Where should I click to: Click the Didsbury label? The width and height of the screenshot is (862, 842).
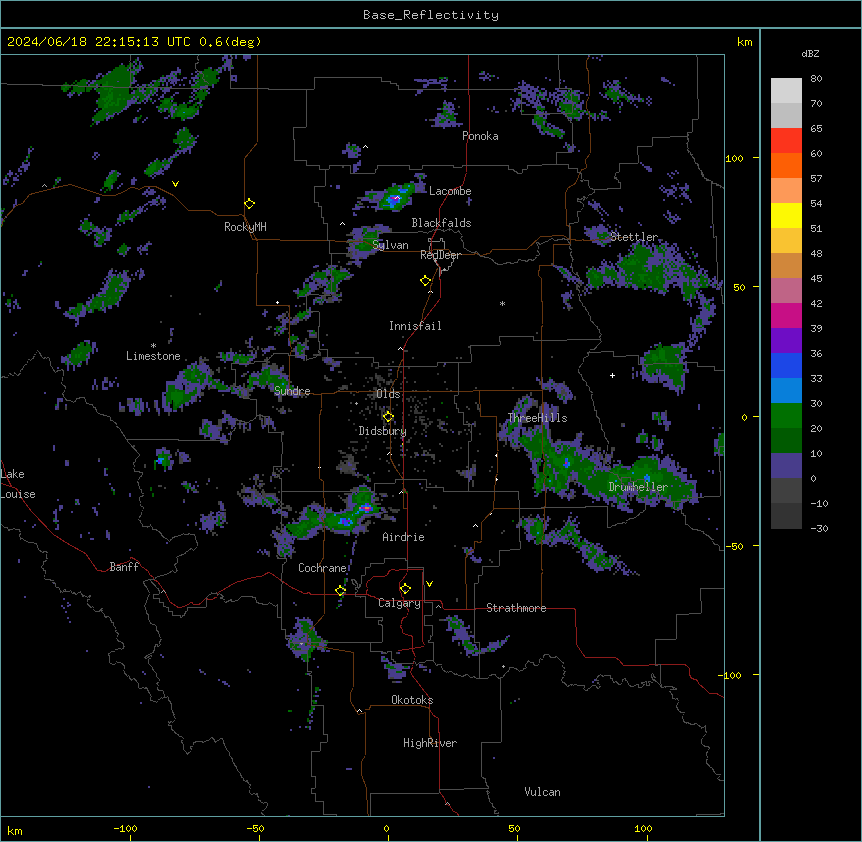tap(382, 431)
